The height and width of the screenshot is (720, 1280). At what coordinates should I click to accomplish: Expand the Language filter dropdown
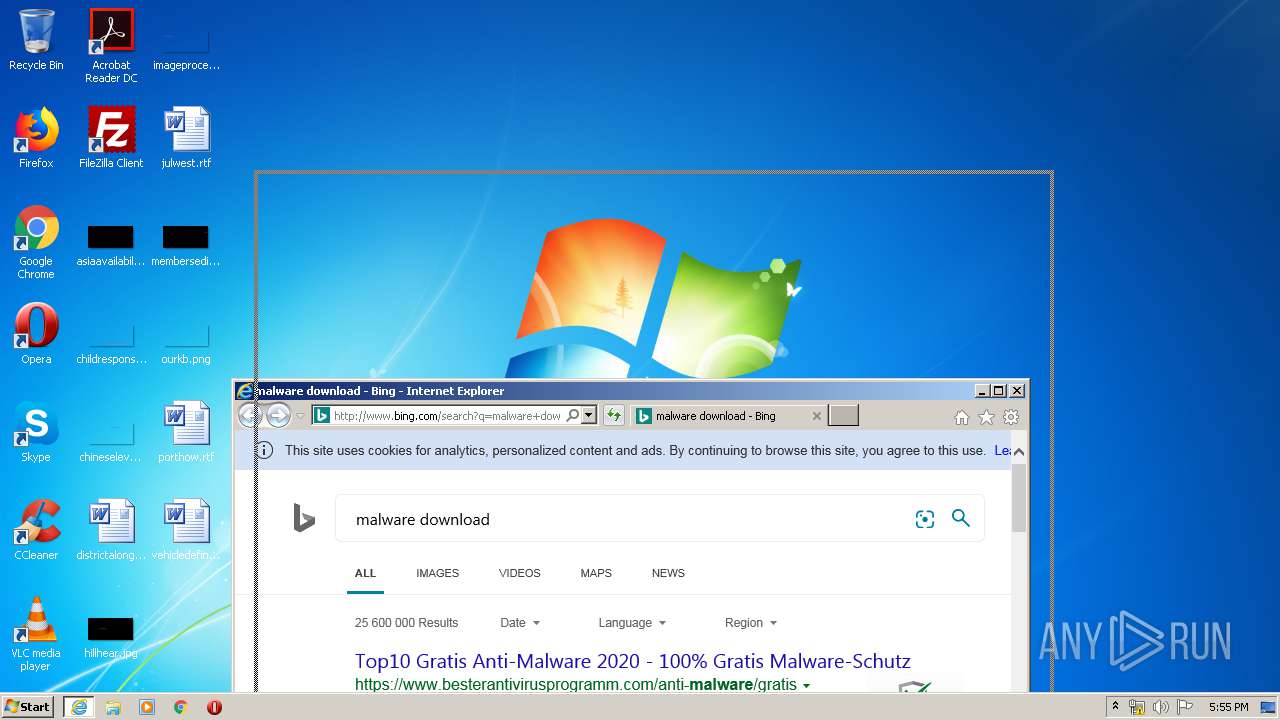click(632, 623)
